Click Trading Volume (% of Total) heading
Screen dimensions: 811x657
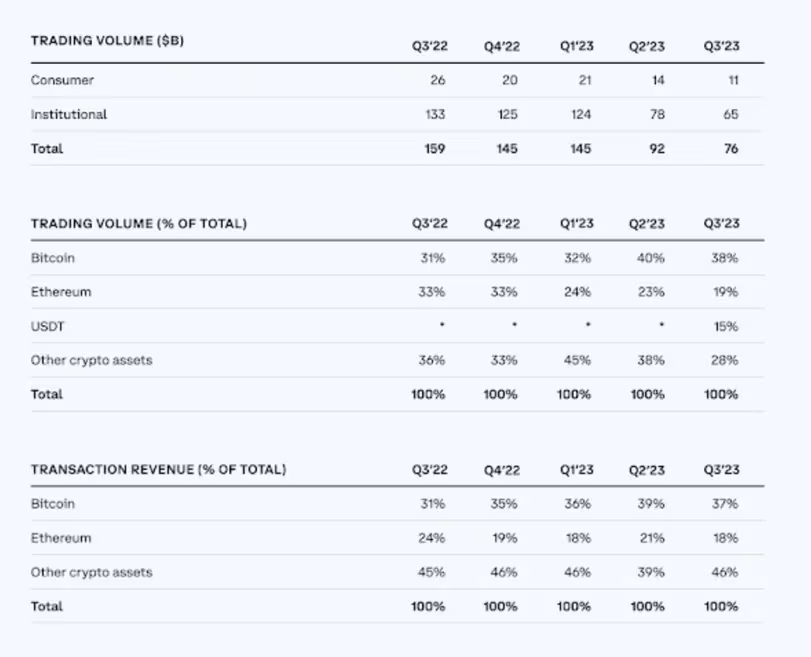pyautogui.click(x=138, y=223)
